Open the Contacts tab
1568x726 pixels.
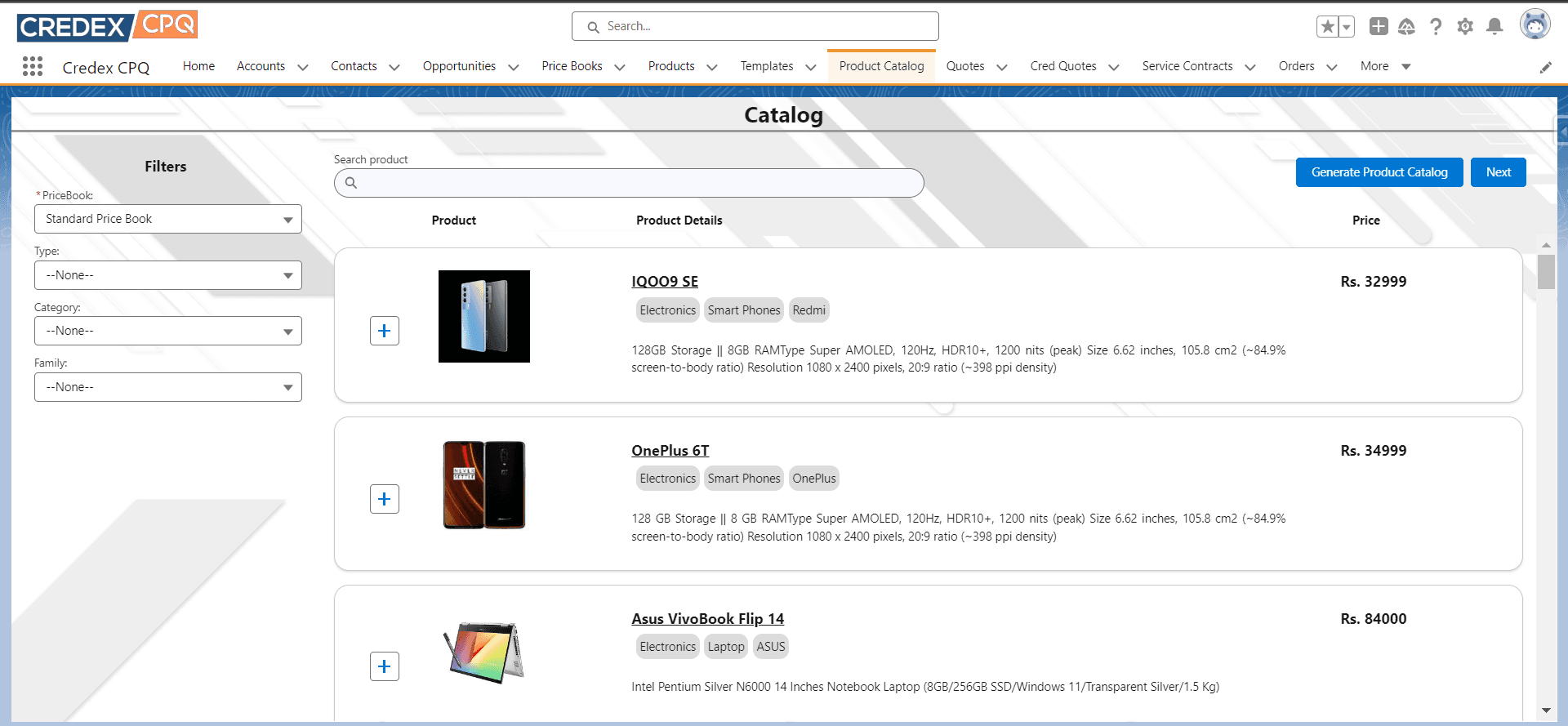pos(354,66)
